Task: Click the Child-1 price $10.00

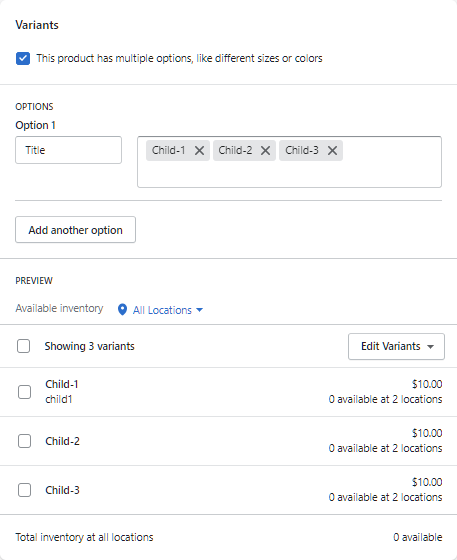Action: click(427, 384)
